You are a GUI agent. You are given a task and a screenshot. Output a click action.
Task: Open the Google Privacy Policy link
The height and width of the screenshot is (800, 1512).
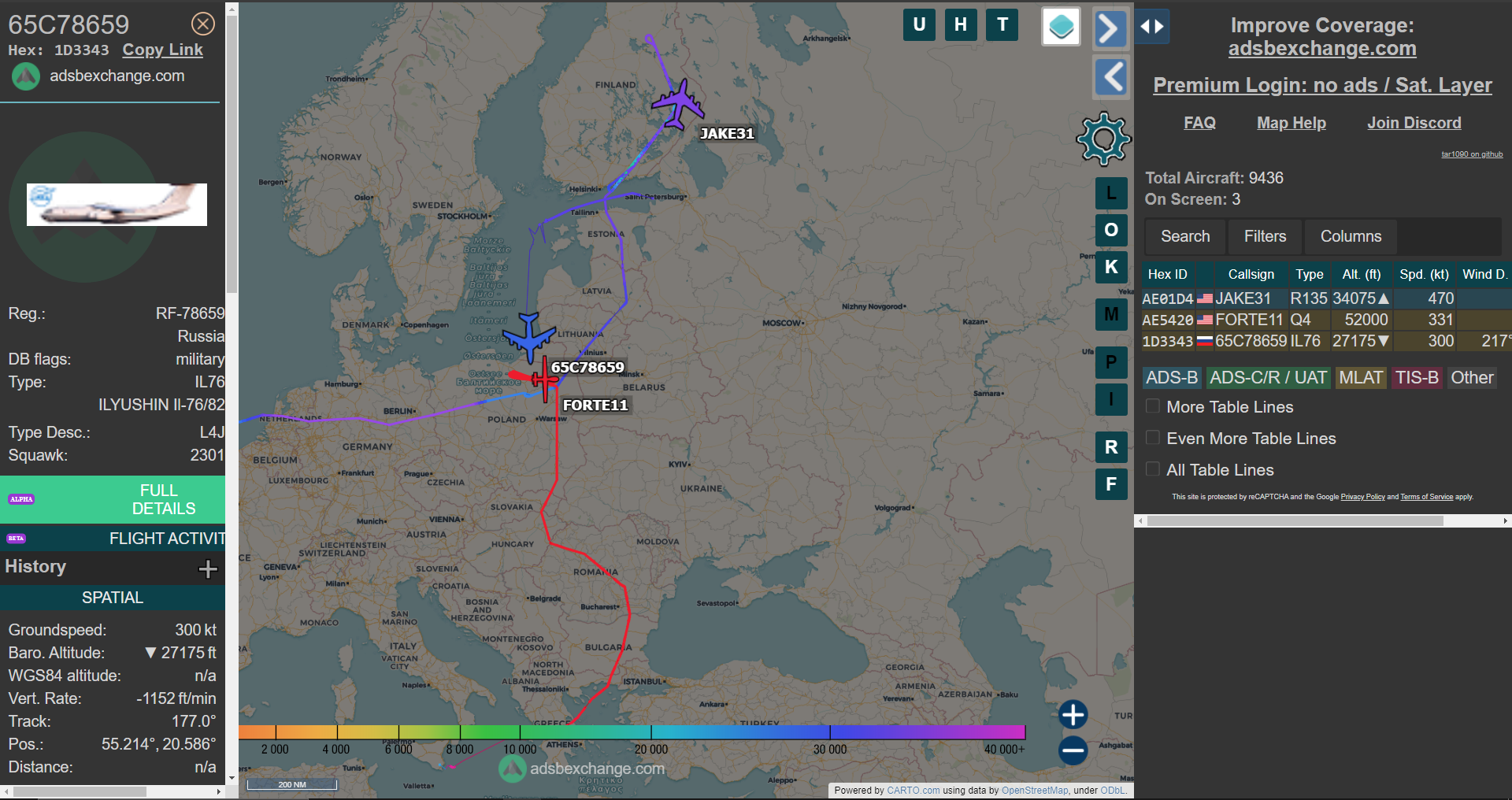click(1362, 497)
